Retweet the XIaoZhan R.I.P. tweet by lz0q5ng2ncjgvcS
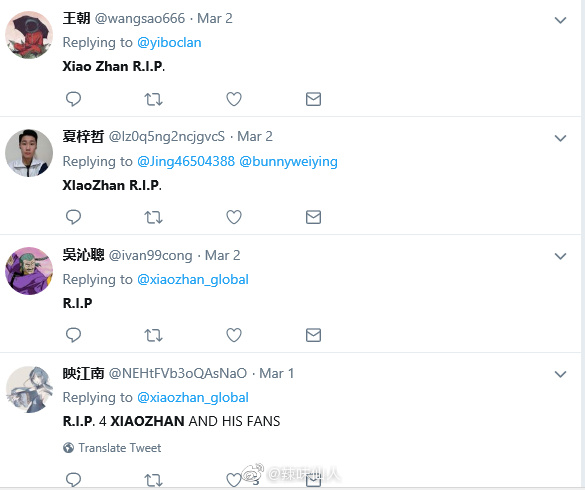This screenshot has height=490, width=585. click(153, 217)
